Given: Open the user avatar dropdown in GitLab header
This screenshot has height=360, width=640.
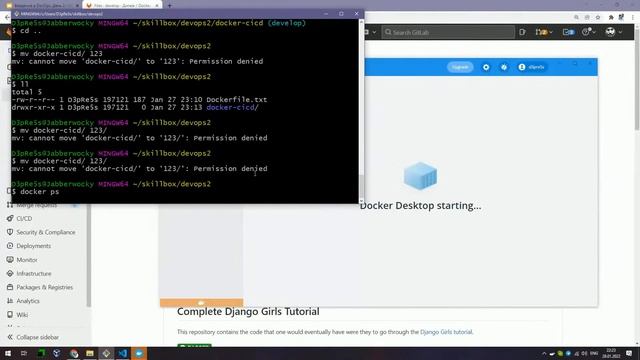Looking at the screenshot, I should [x=613, y=32].
